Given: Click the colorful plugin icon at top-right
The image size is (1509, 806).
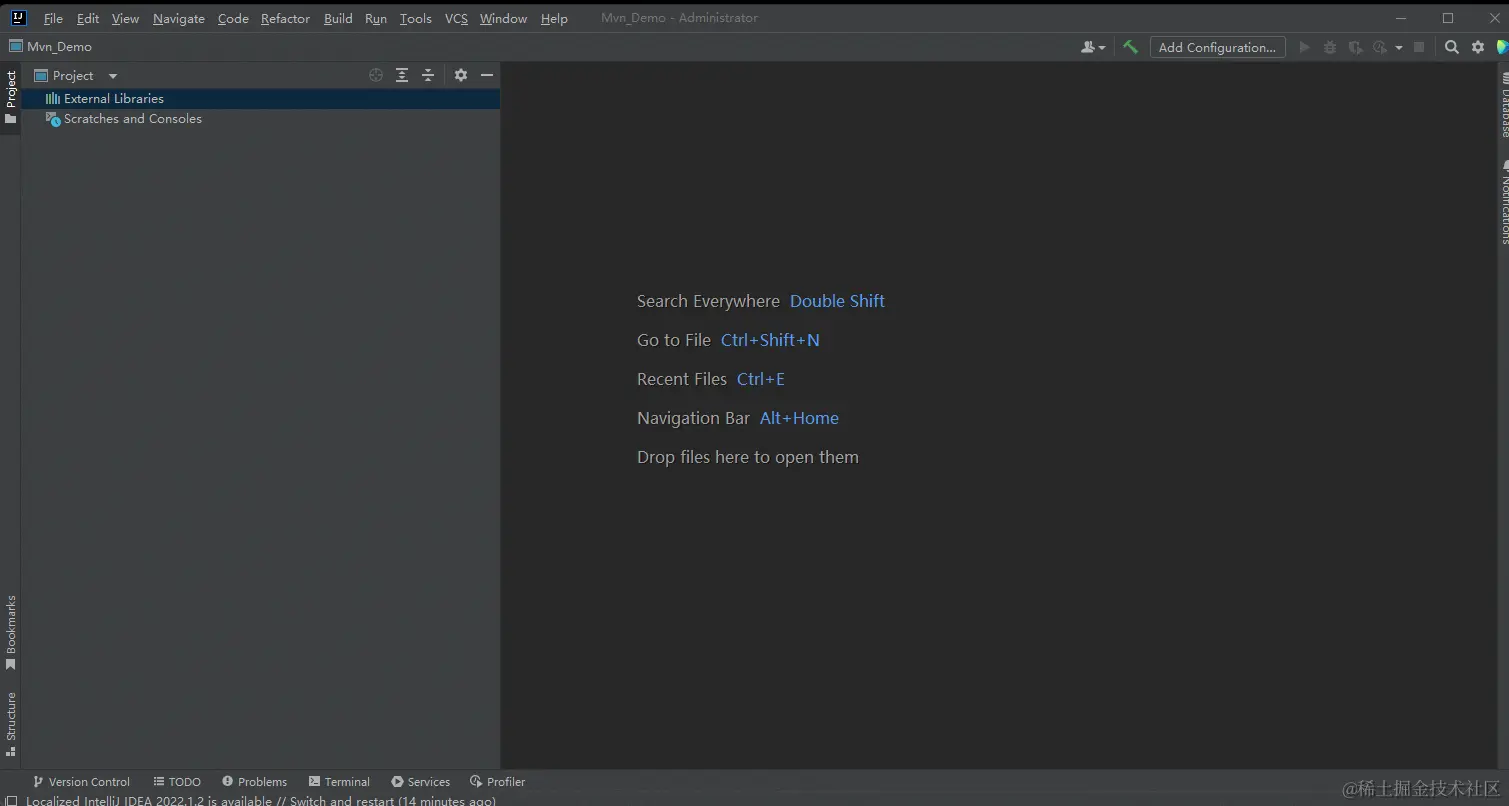Looking at the screenshot, I should (x=1502, y=47).
